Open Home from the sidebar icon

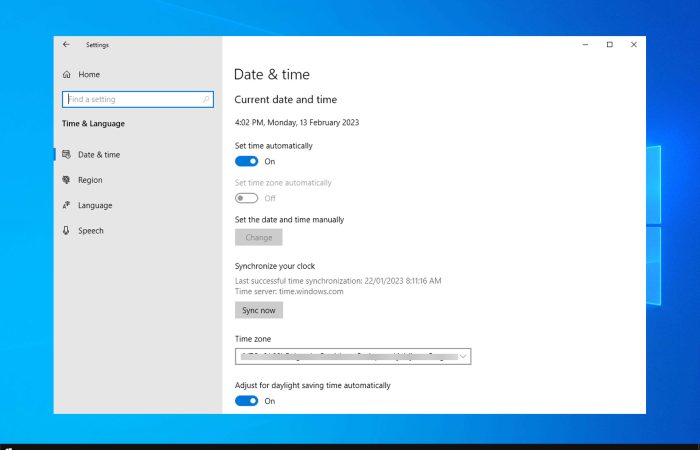pyautogui.click(x=67, y=75)
